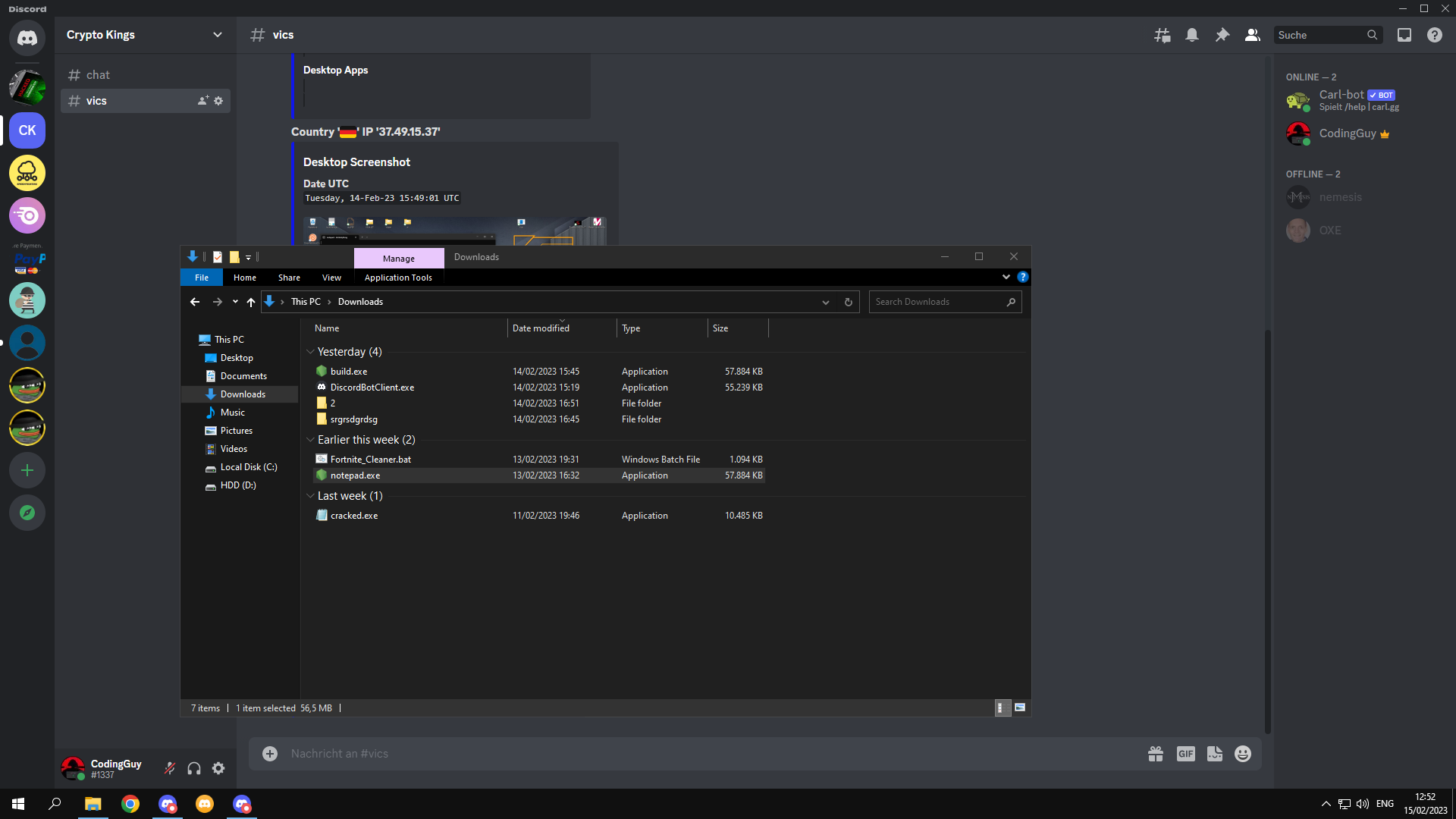Switch to the CK server icon

27,130
